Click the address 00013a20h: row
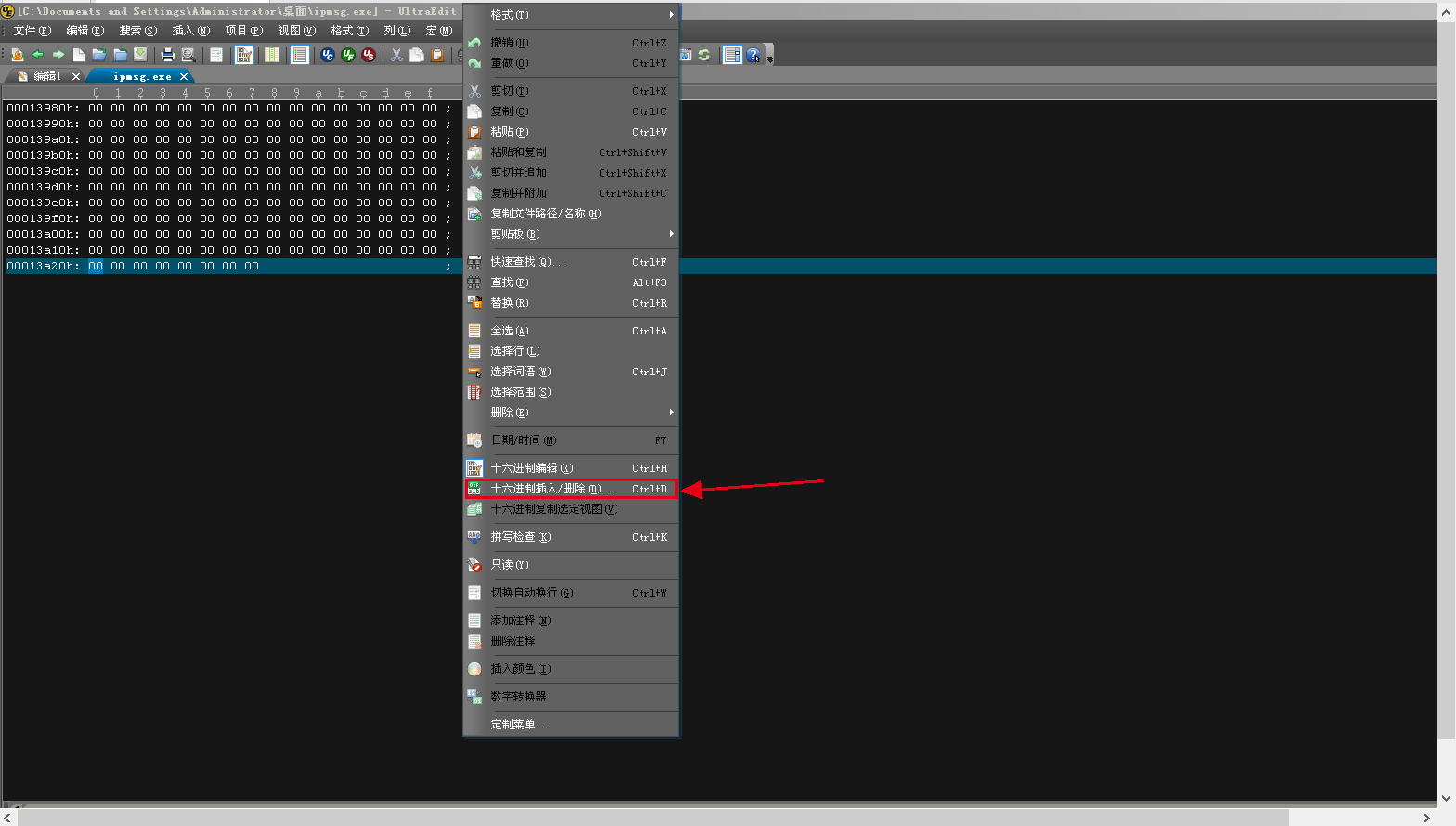This screenshot has height=826, width=1456. click(43, 266)
